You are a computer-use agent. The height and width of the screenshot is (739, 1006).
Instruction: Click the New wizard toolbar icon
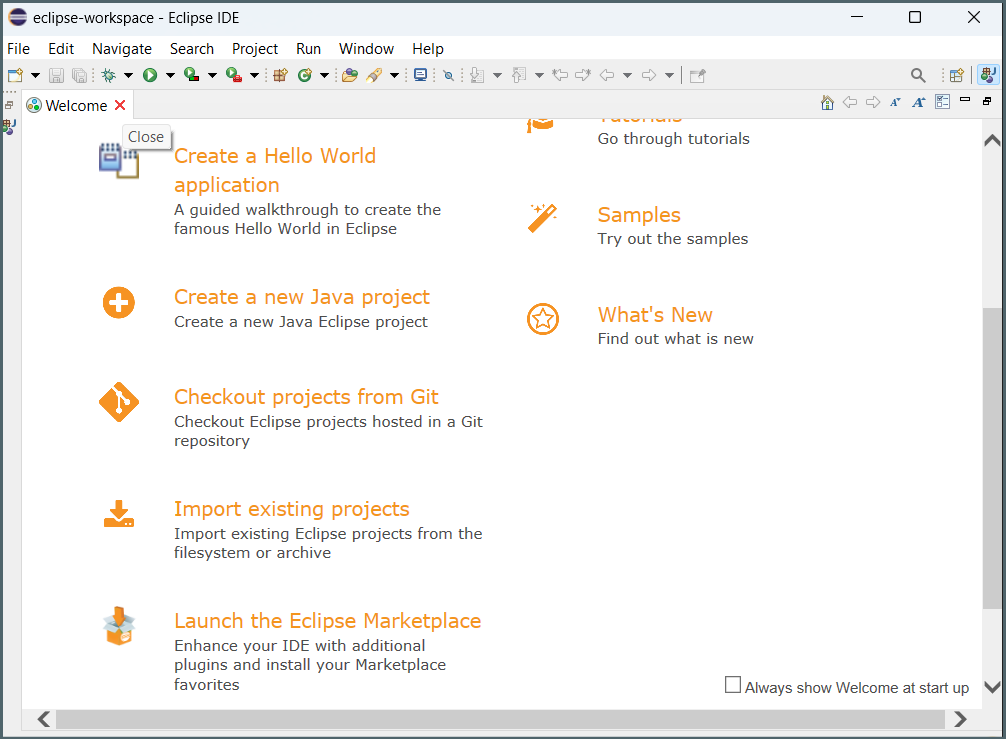15,76
